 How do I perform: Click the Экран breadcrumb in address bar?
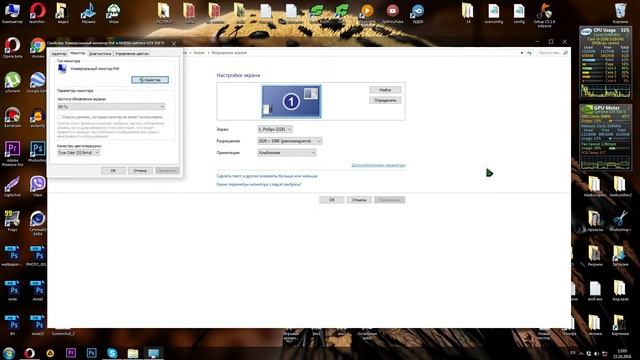[x=199, y=53]
